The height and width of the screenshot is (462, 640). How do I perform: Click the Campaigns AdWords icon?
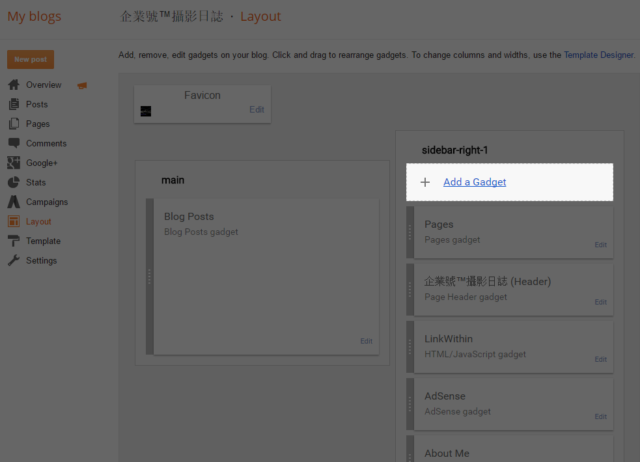coord(13,202)
